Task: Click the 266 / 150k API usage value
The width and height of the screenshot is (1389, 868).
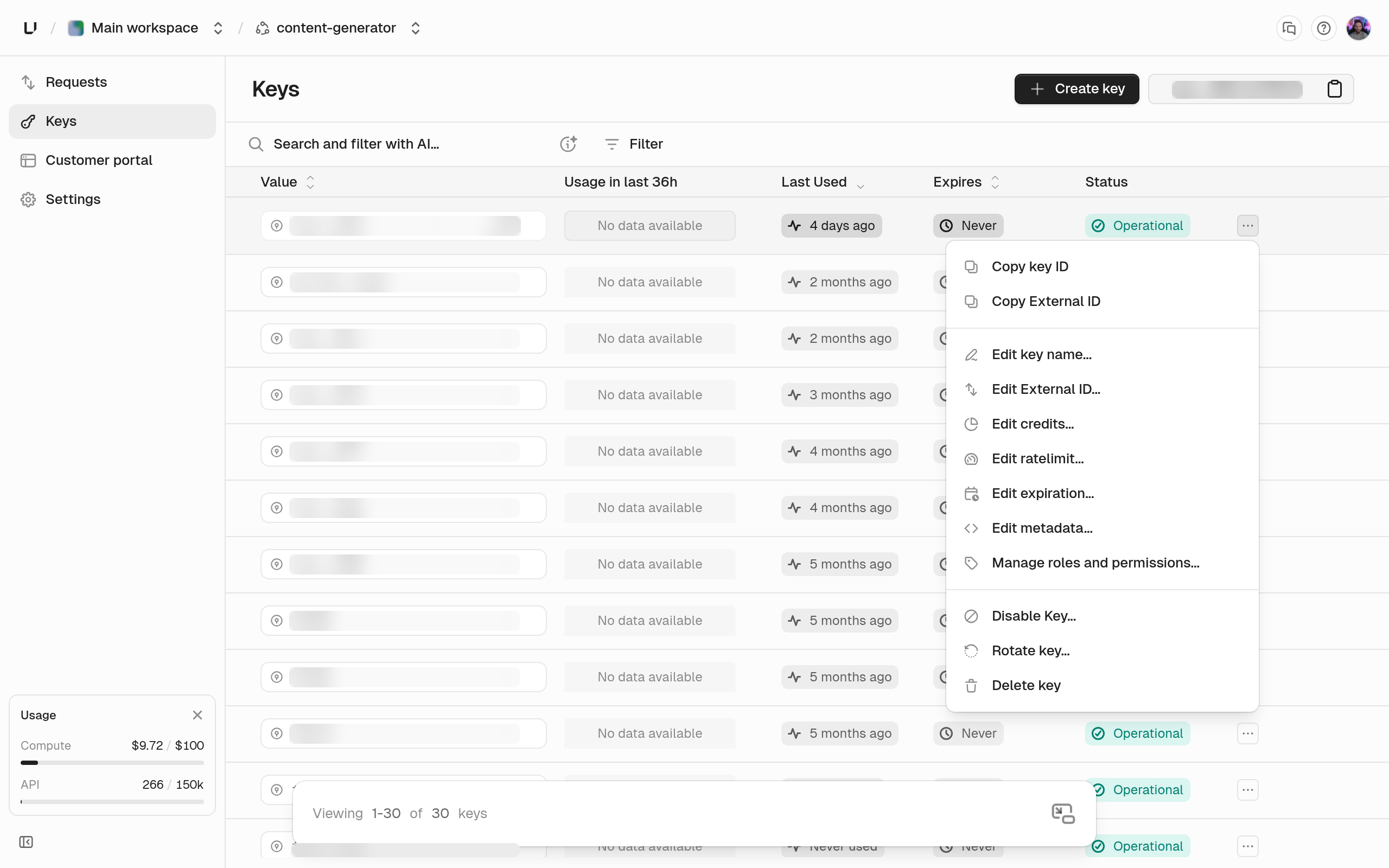Action: [x=173, y=784]
